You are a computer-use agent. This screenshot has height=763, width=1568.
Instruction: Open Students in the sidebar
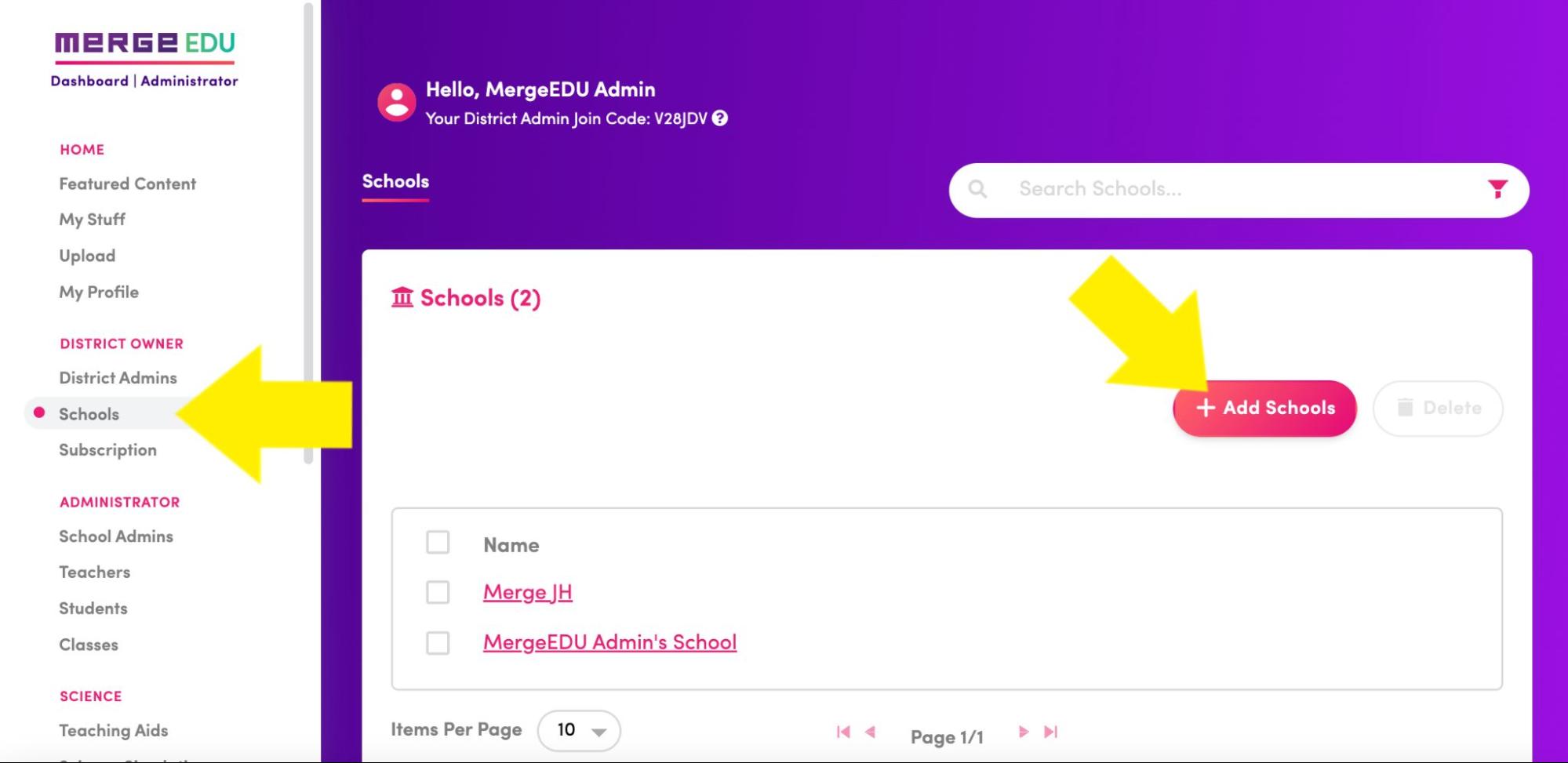(x=93, y=609)
